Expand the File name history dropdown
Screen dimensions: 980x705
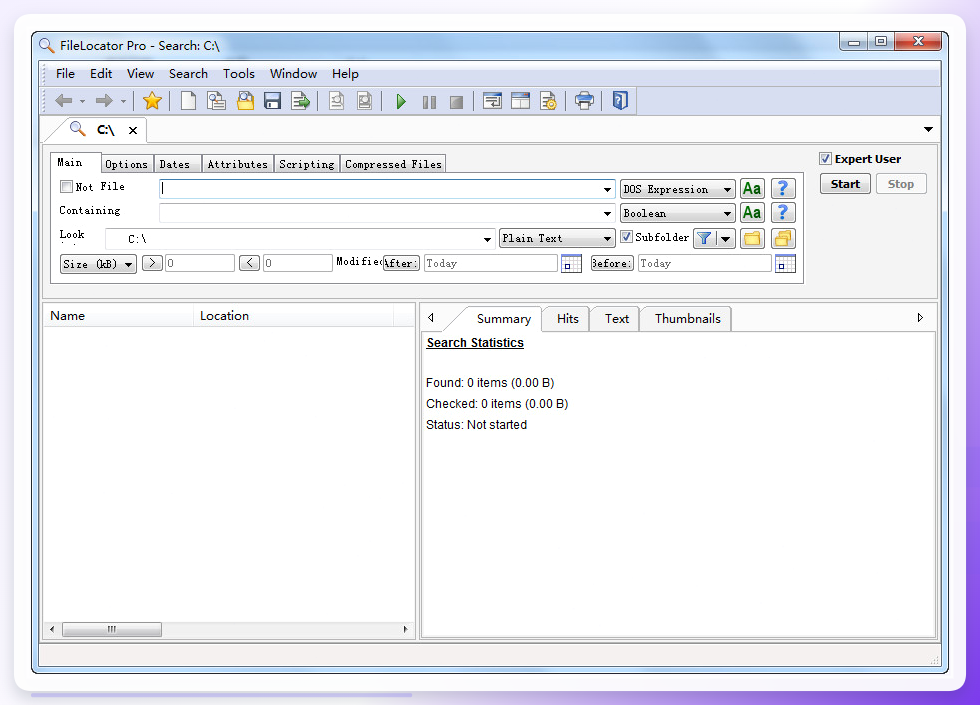click(x=607, y=189)
